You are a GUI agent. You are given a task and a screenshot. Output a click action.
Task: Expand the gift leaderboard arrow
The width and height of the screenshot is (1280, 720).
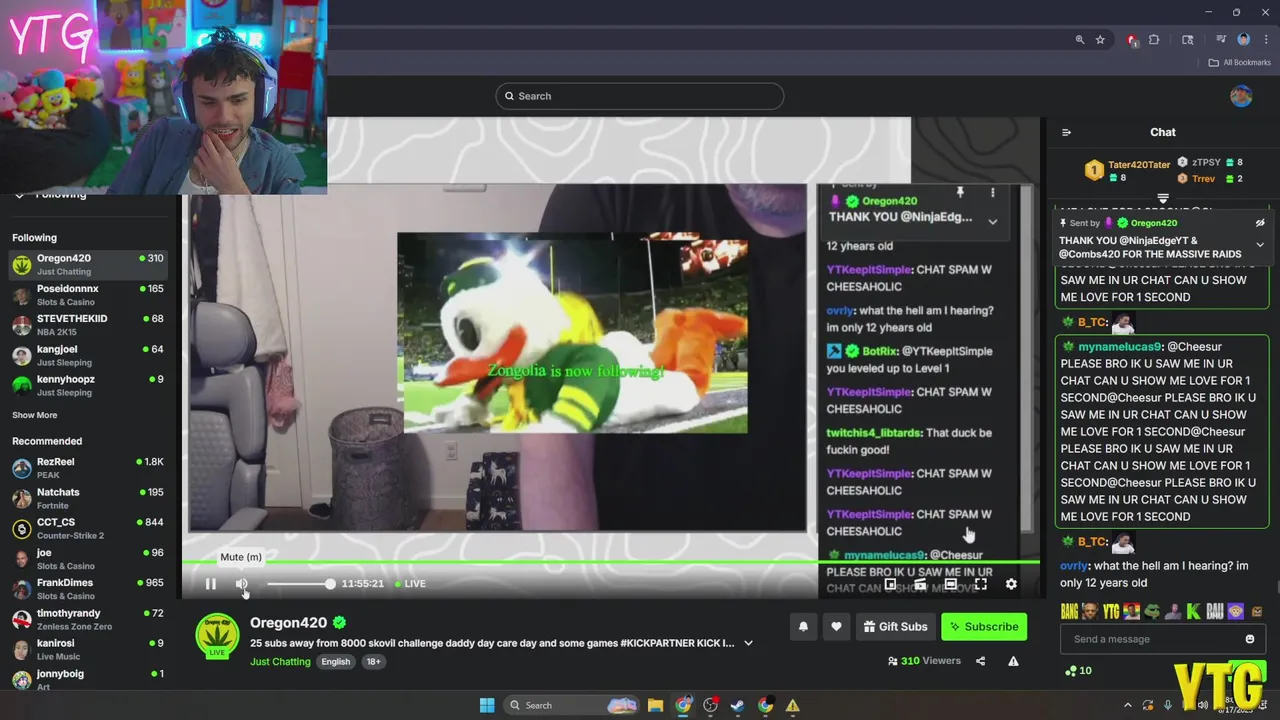point(1163,198)
